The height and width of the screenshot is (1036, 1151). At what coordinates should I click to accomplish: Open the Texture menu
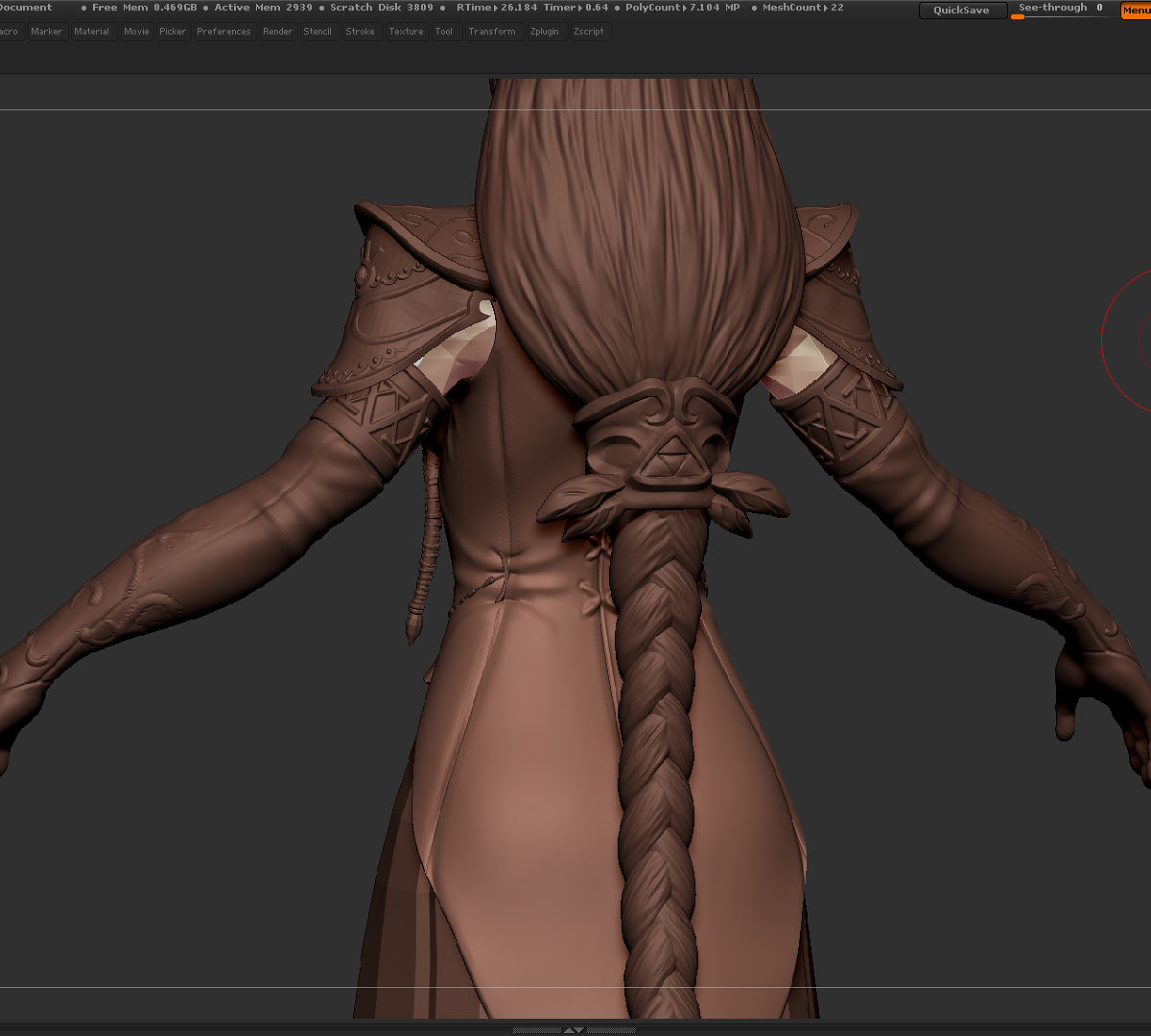coord(406,32)
